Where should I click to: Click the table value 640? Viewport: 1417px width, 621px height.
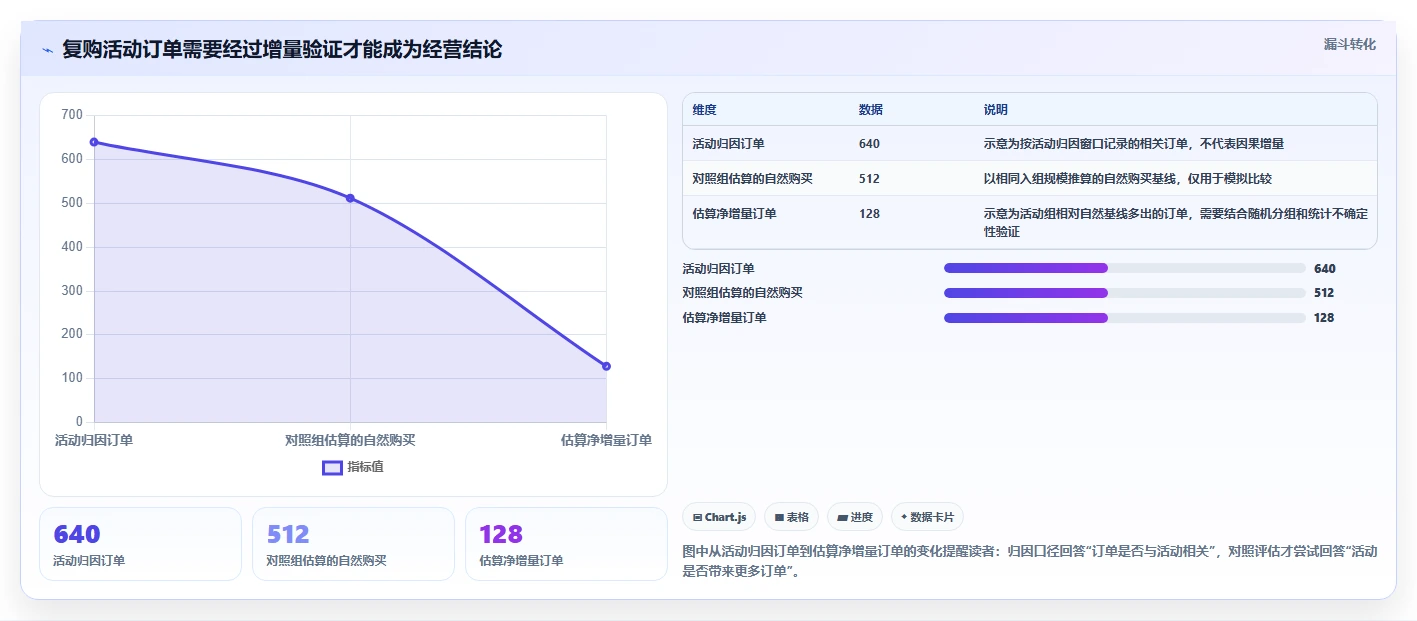pos(869,144)
